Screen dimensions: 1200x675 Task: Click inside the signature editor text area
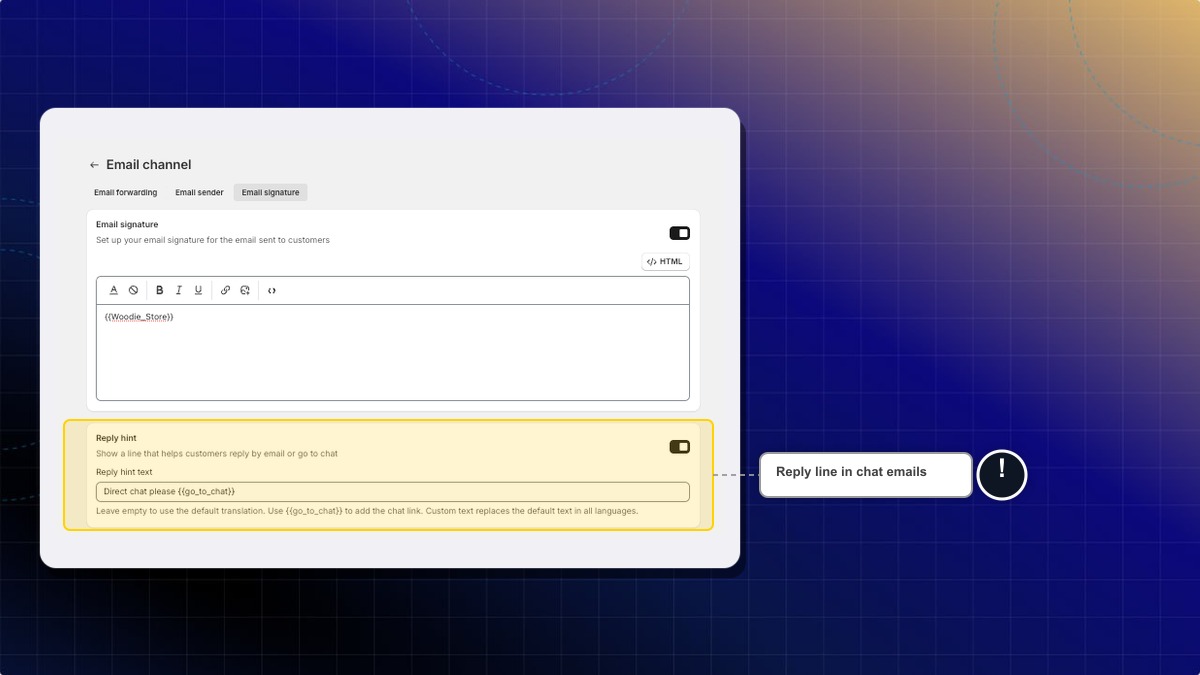coord(393,352)
